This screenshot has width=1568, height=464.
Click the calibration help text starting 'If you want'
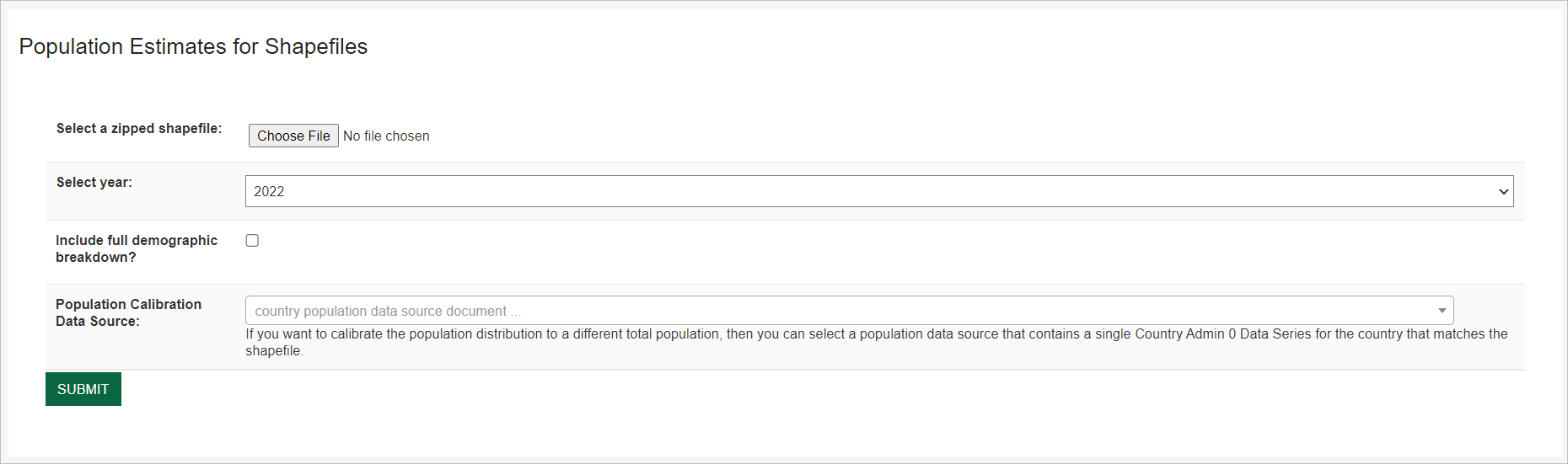tap(876, 334)
